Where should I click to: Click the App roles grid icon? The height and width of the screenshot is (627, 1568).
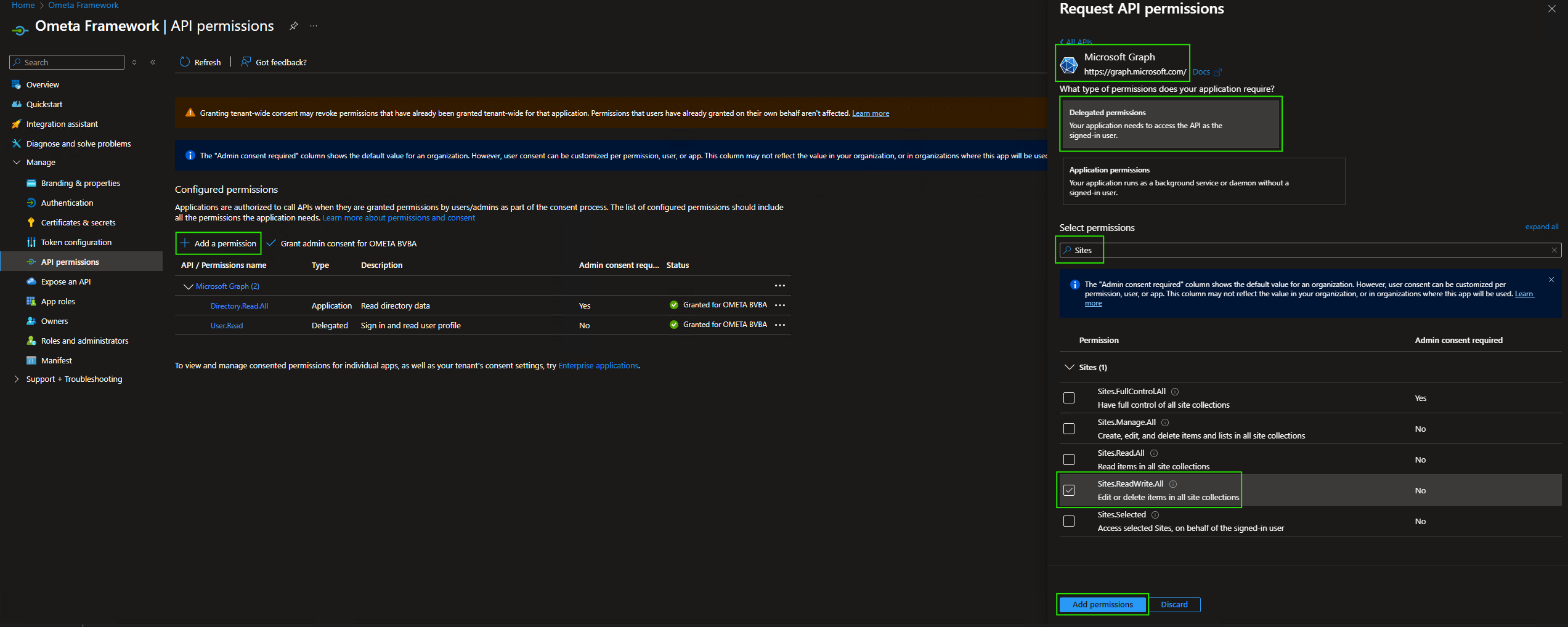pyautogui.click(x=31, y=301)
